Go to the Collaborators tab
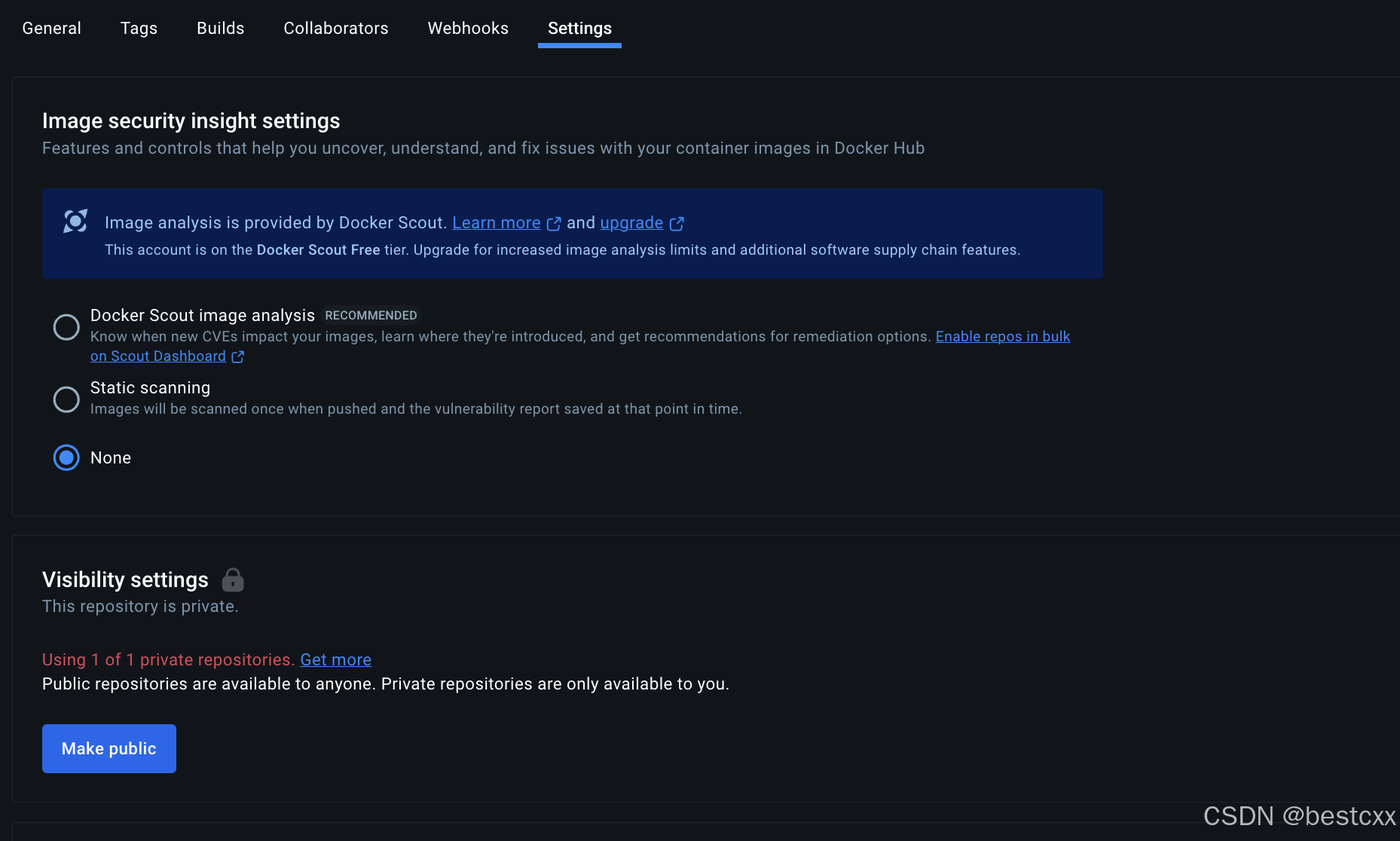Image resolution: width=1400 pixels, height=841 pixels. pos(336,28)
